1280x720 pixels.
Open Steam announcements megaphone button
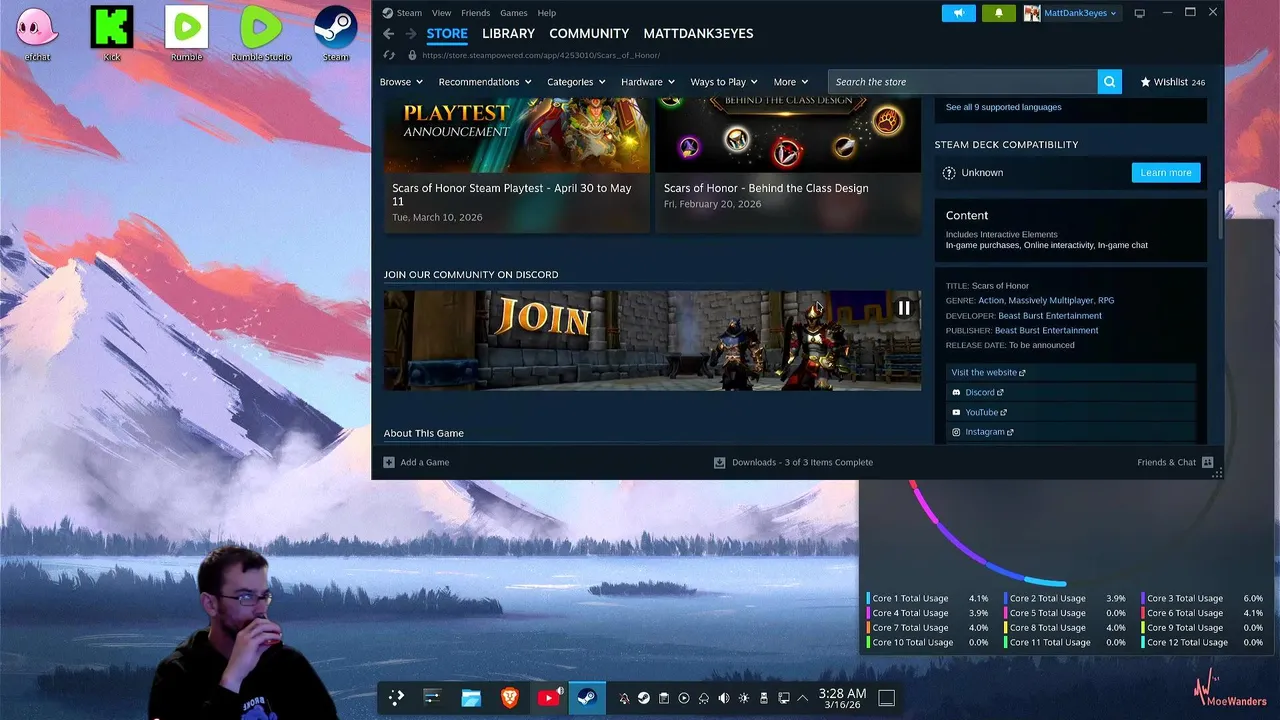pyautogui.click(x=958, y=13)
